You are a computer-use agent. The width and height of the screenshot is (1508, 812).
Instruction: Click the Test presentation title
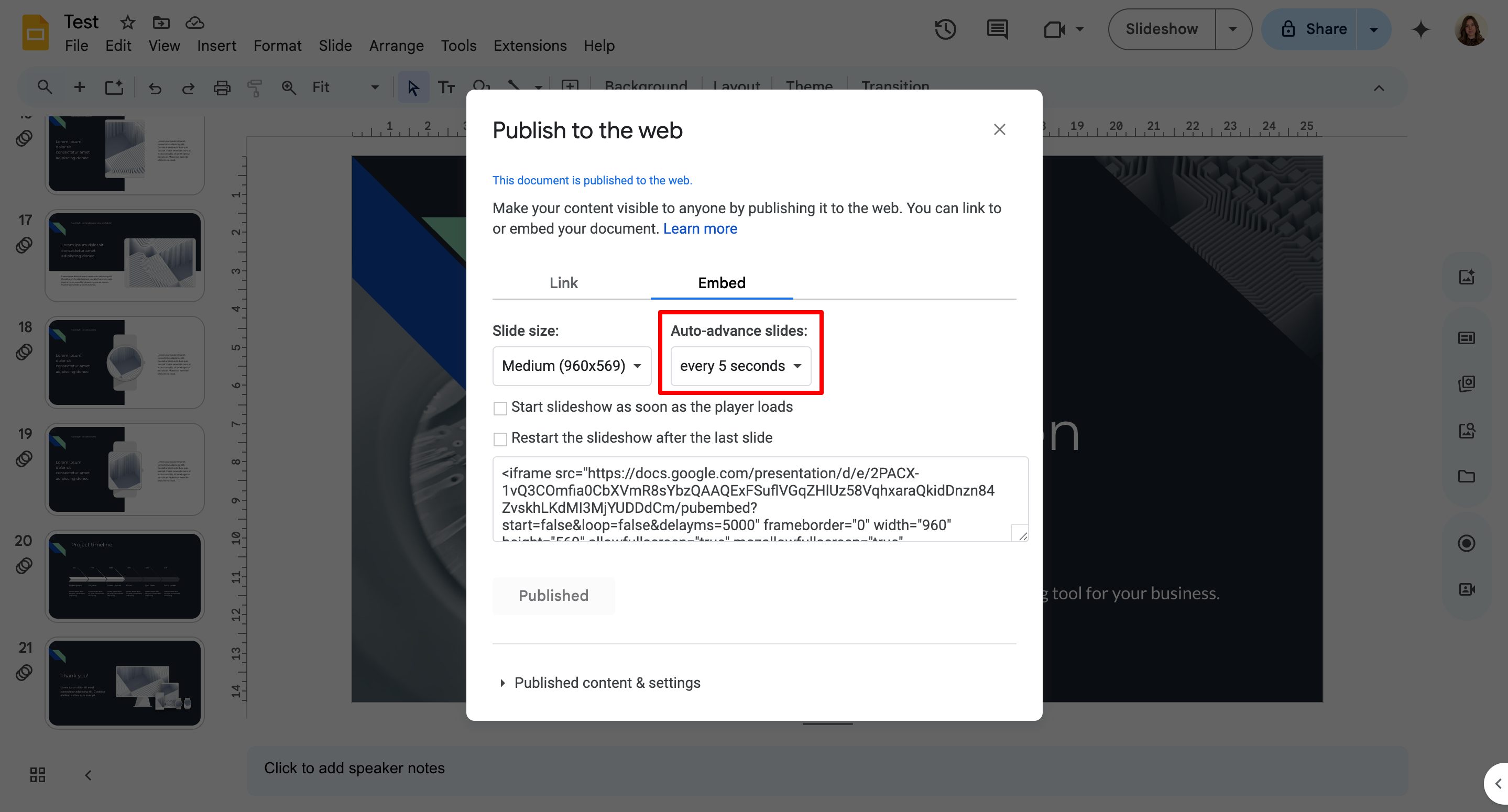81,21
